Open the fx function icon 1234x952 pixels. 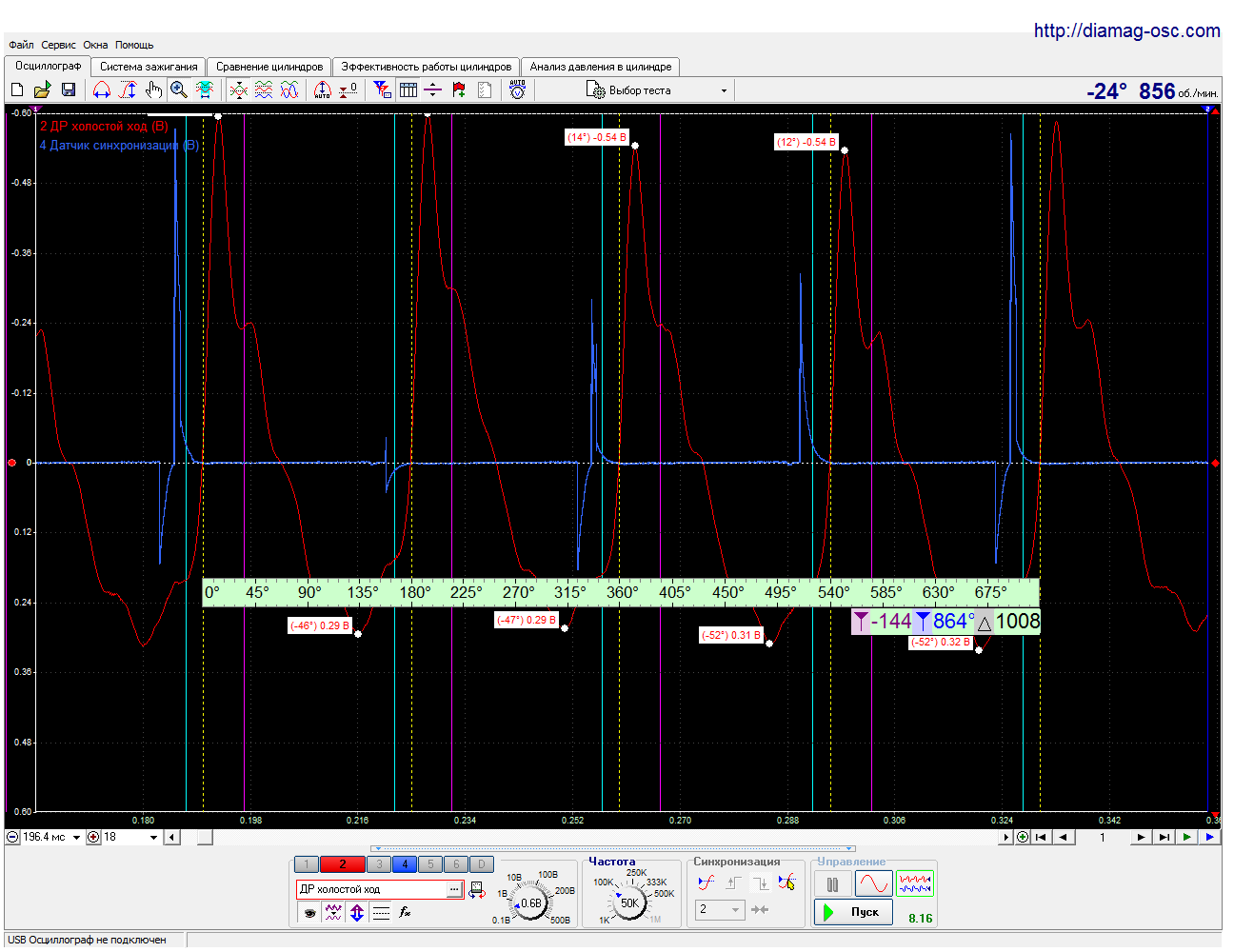point(405,912)
